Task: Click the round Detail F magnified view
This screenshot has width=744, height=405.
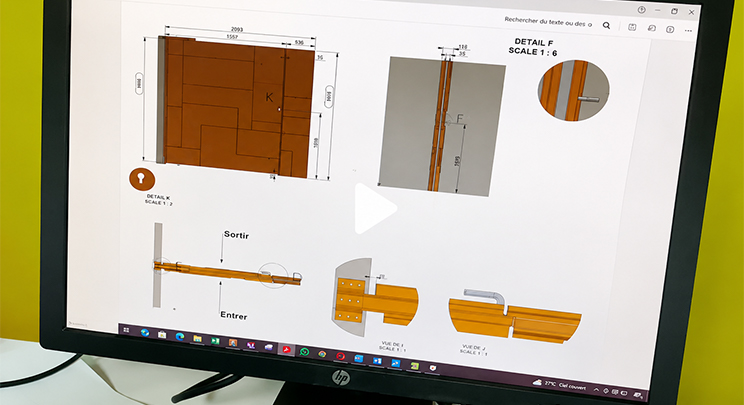Action: point(573,90)
